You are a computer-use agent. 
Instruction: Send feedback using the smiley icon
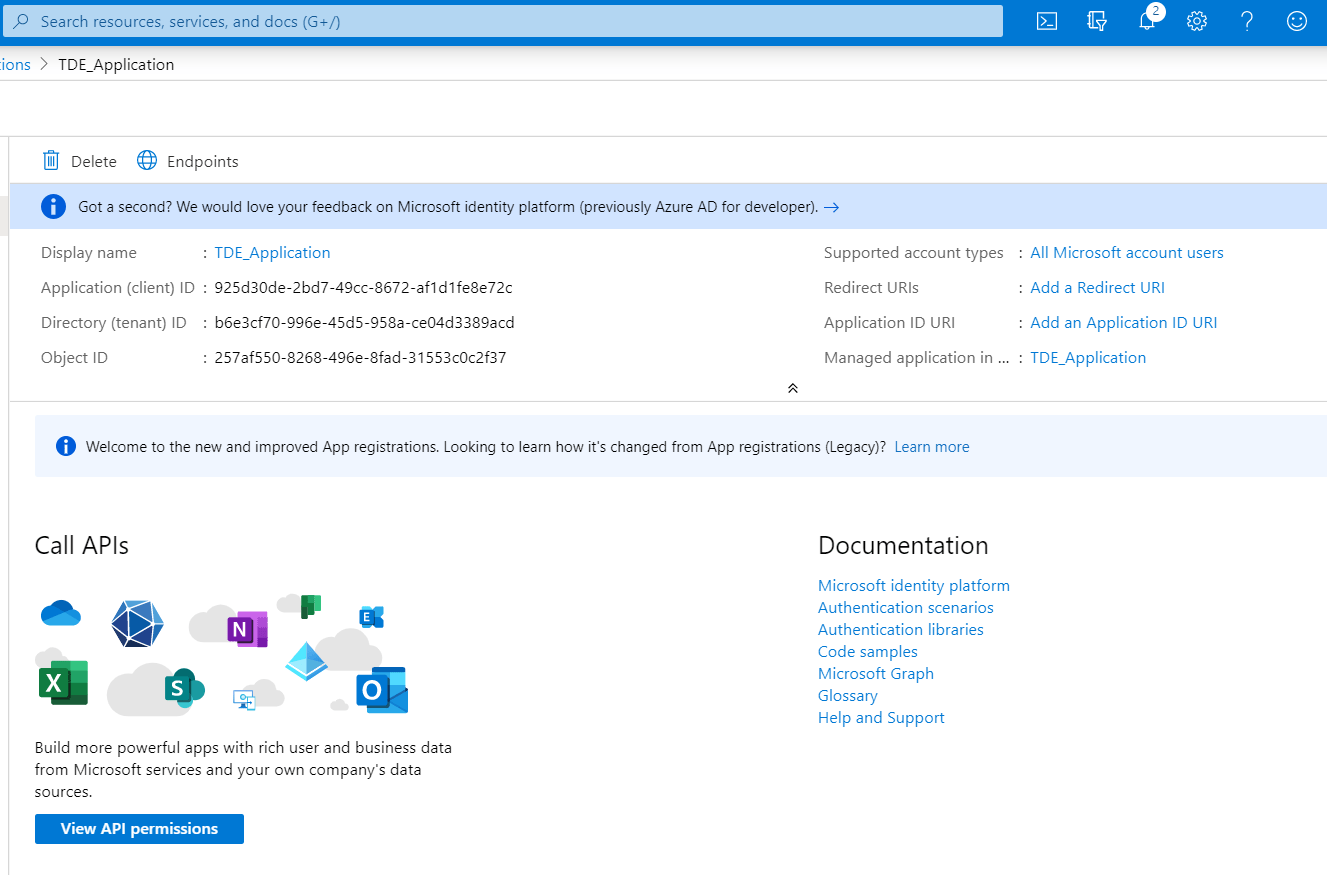pyautogui.click(x=1297, y=21)
